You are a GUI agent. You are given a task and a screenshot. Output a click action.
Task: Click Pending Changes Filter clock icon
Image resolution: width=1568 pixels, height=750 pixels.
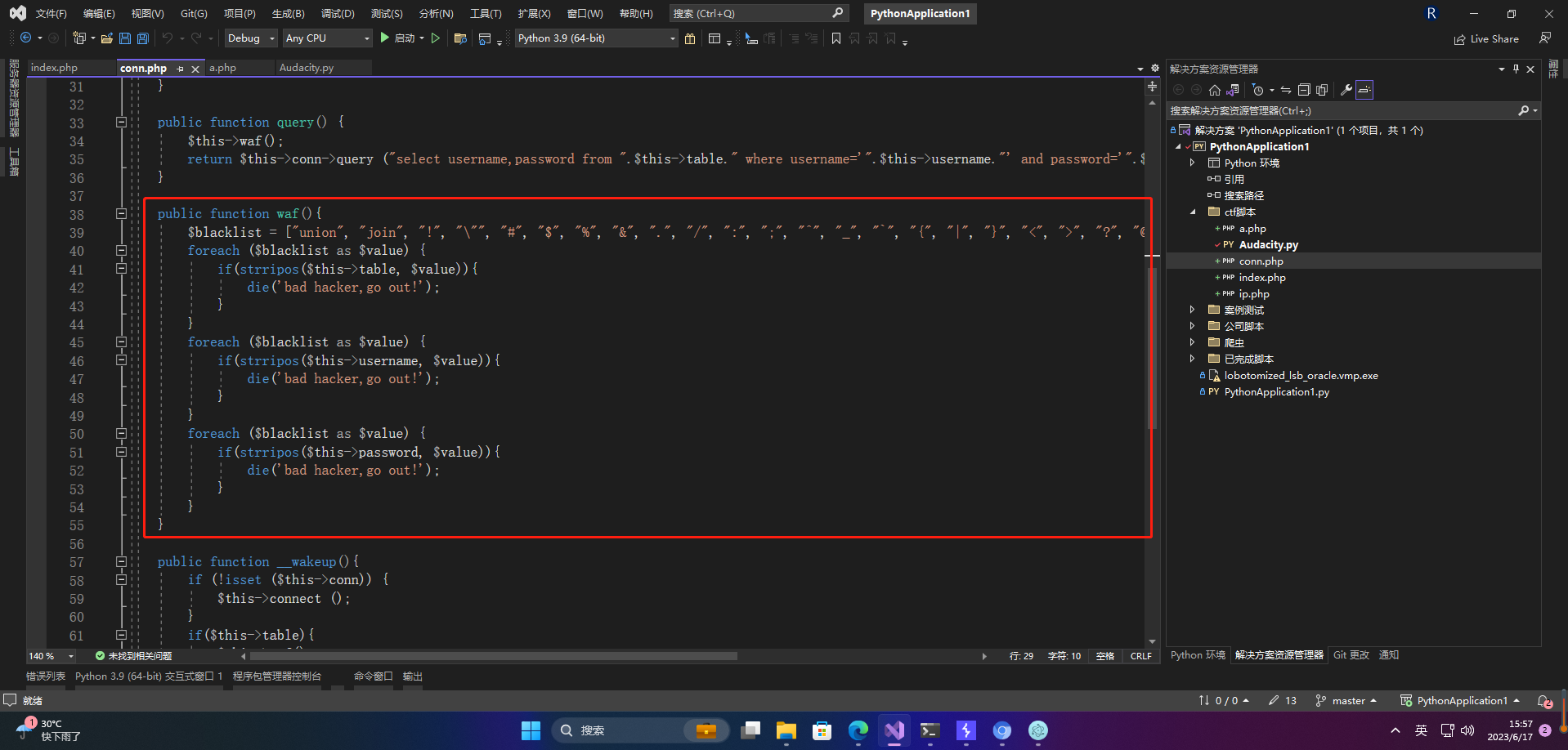click(1258, 90)
